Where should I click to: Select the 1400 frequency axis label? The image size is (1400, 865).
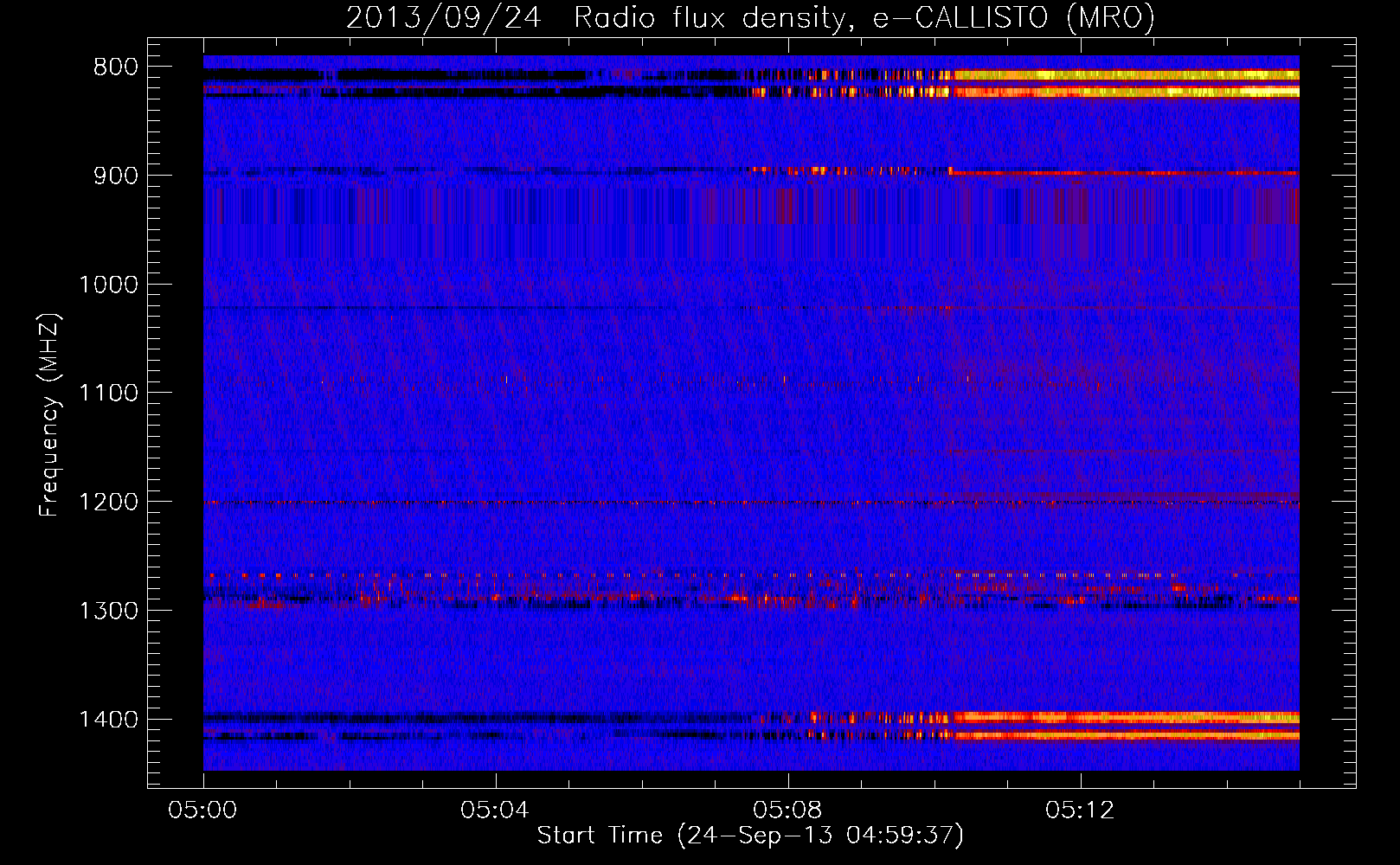pyautogui.click(x=108, y=720)
